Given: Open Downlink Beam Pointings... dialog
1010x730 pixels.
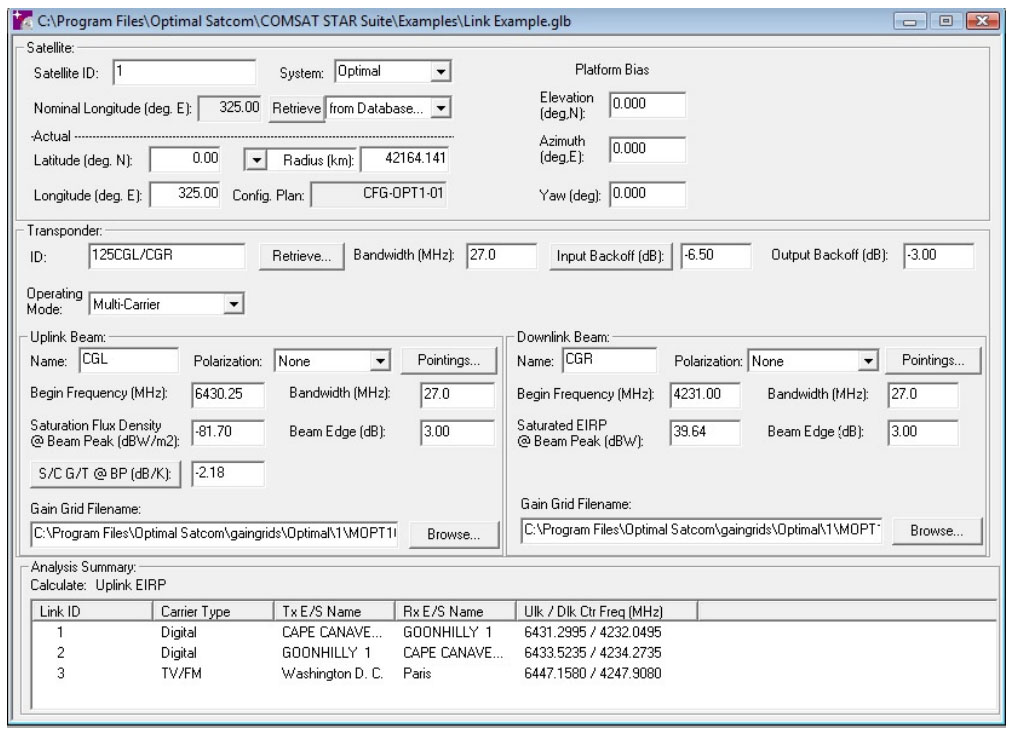Looking at the screenshot, I should coord(933,360).
